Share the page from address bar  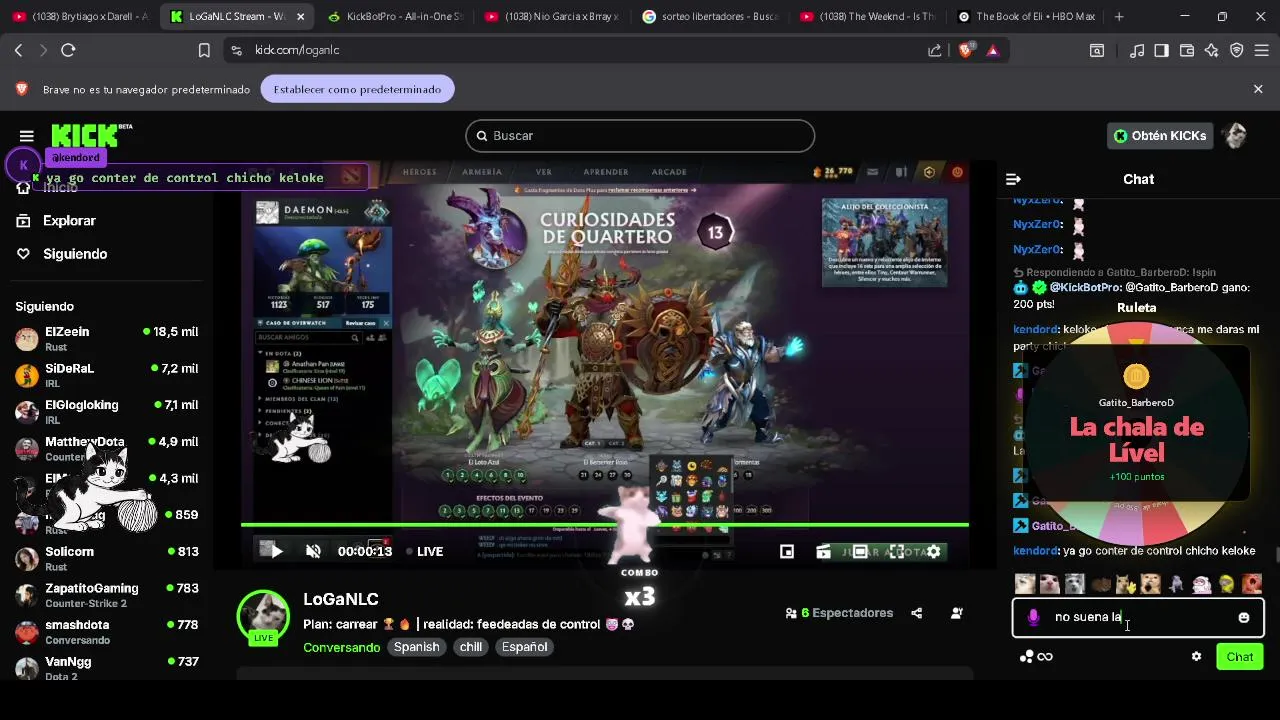click(x=934, y=50)
